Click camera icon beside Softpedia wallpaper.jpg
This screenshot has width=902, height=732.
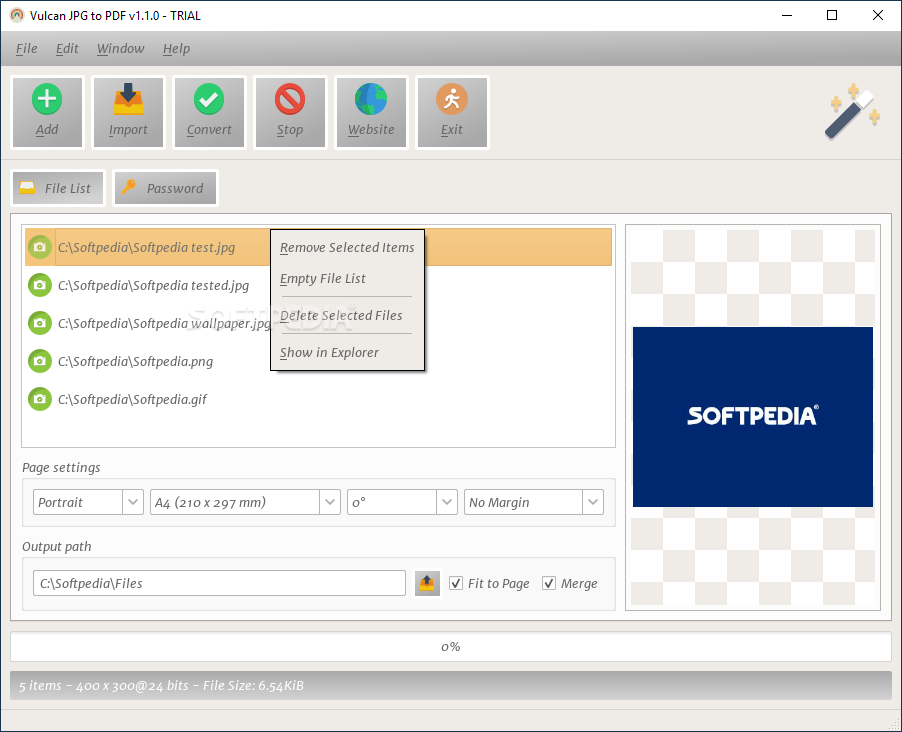tap(40, 323)
